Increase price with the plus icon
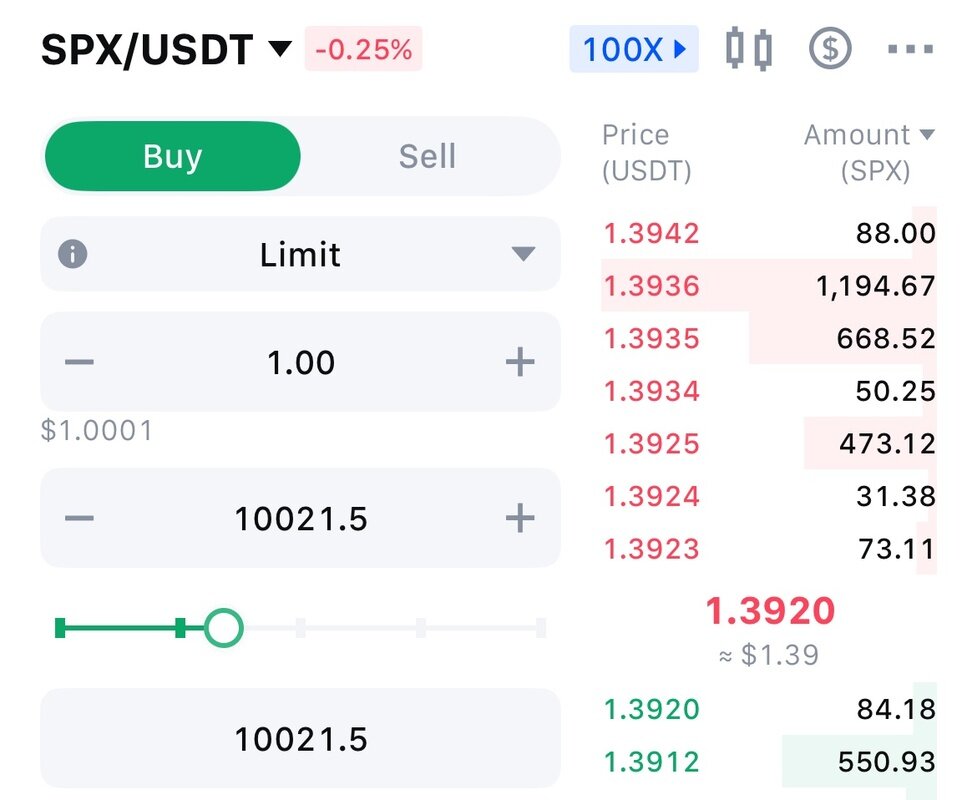Image resolution: width=977 pixels, height=800 pixels. click(520, 362)
